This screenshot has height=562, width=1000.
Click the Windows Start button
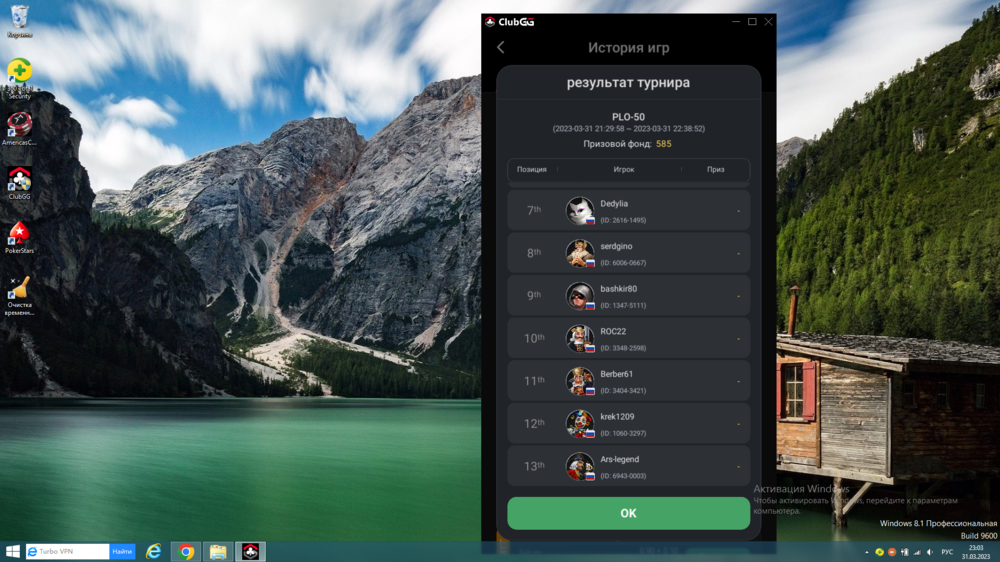point(12,551)
